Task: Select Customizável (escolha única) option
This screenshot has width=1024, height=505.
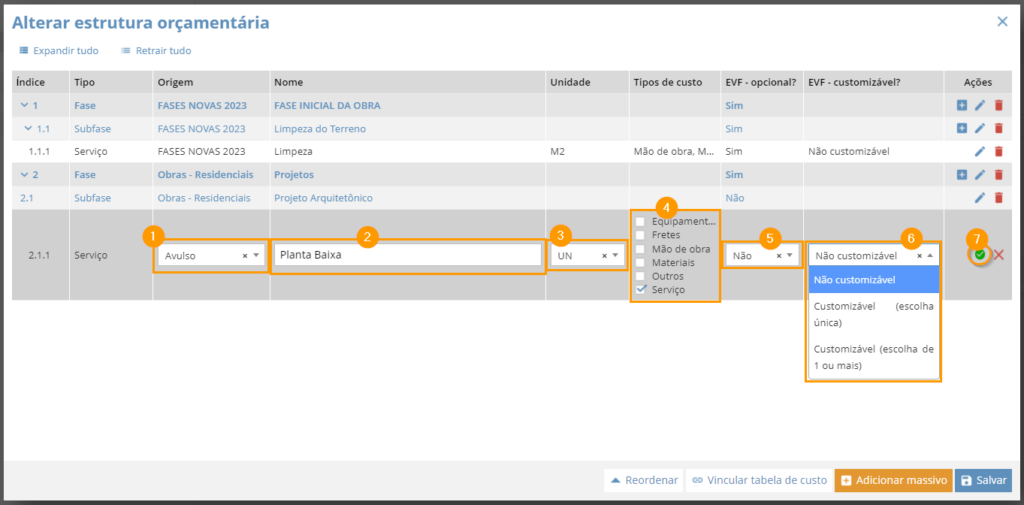Action: [874, 314]
